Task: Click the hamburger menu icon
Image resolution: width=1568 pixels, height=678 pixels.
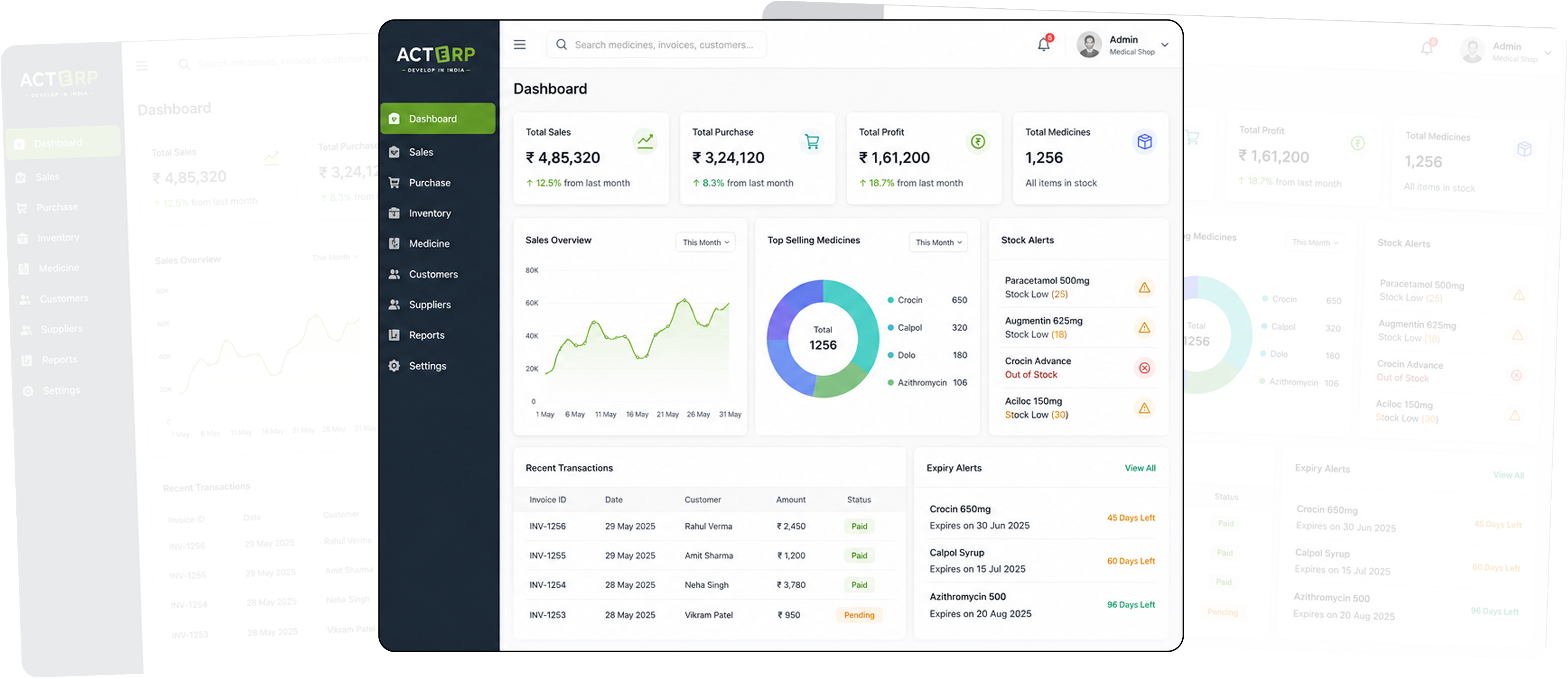Action: click(519, 44)
